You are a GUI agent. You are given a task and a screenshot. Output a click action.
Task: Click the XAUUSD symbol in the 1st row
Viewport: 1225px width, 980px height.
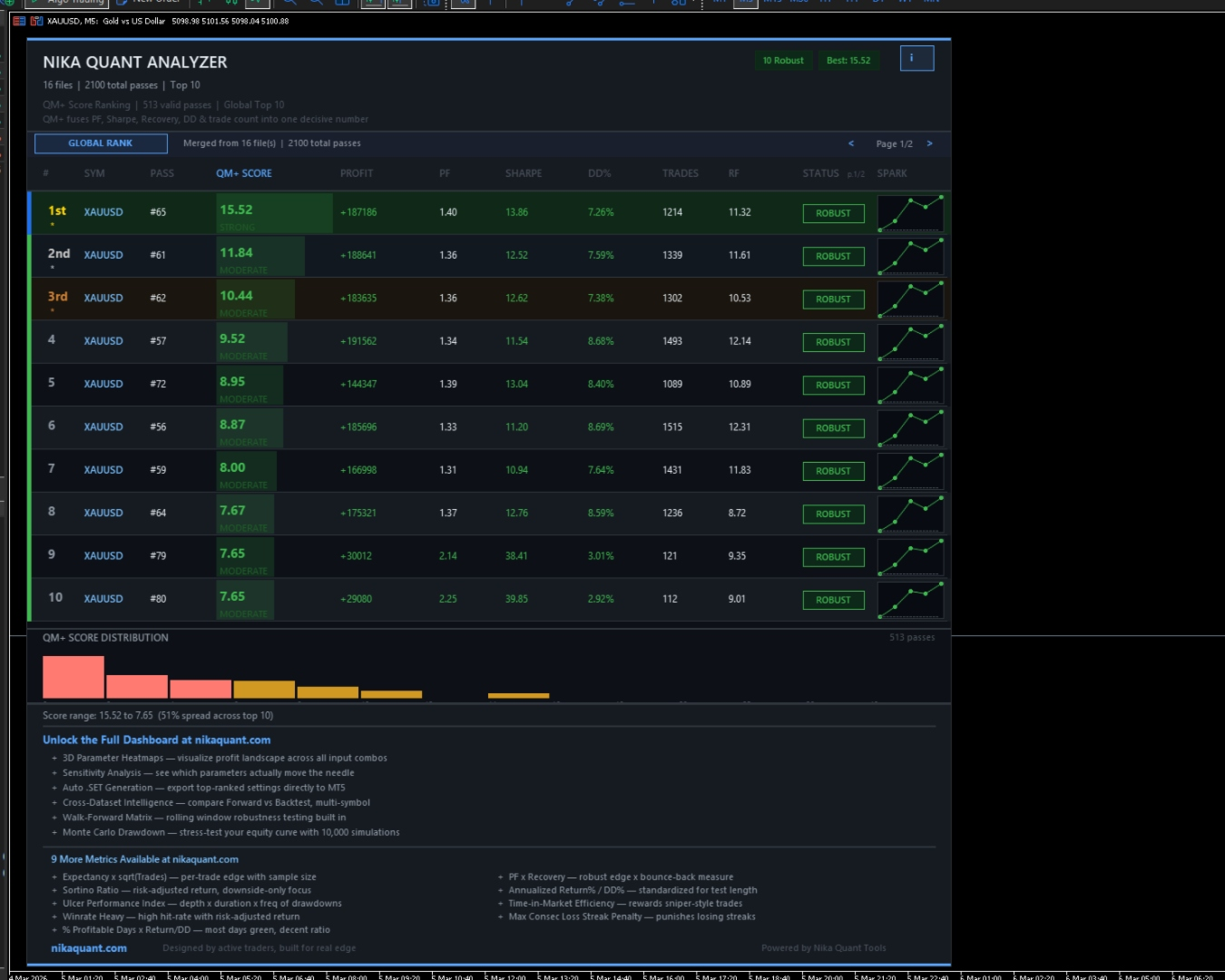[103, 212]
